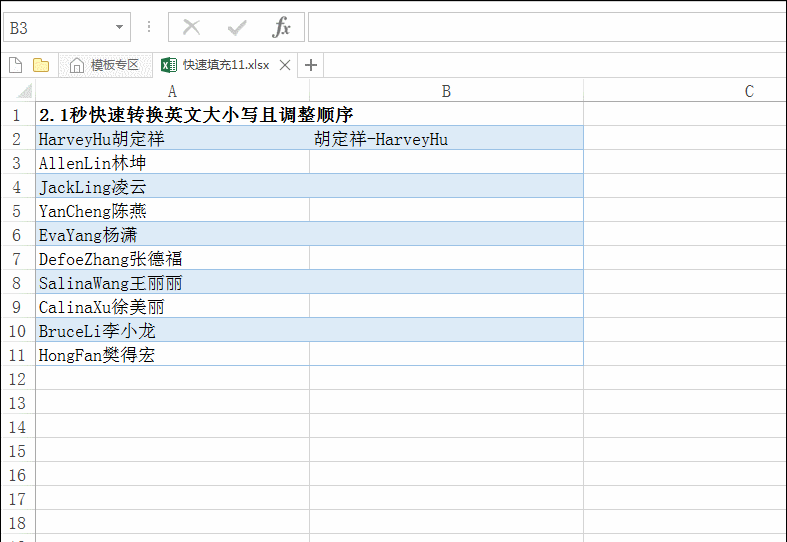Select cell with HarveyHu胡定祥
Screen dimensions: 787x542
tap(172, 139)
